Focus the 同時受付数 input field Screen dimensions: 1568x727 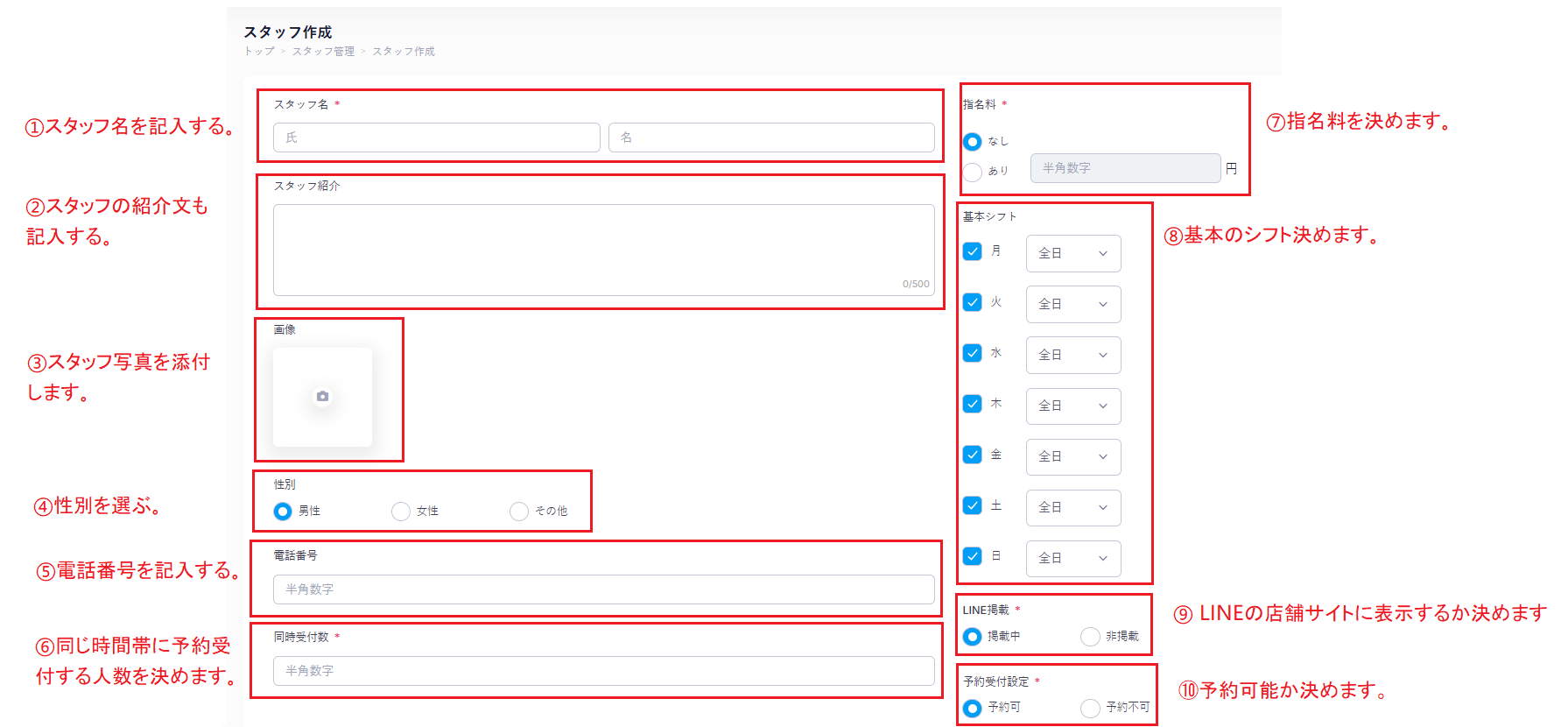click(x=603, y=671)
